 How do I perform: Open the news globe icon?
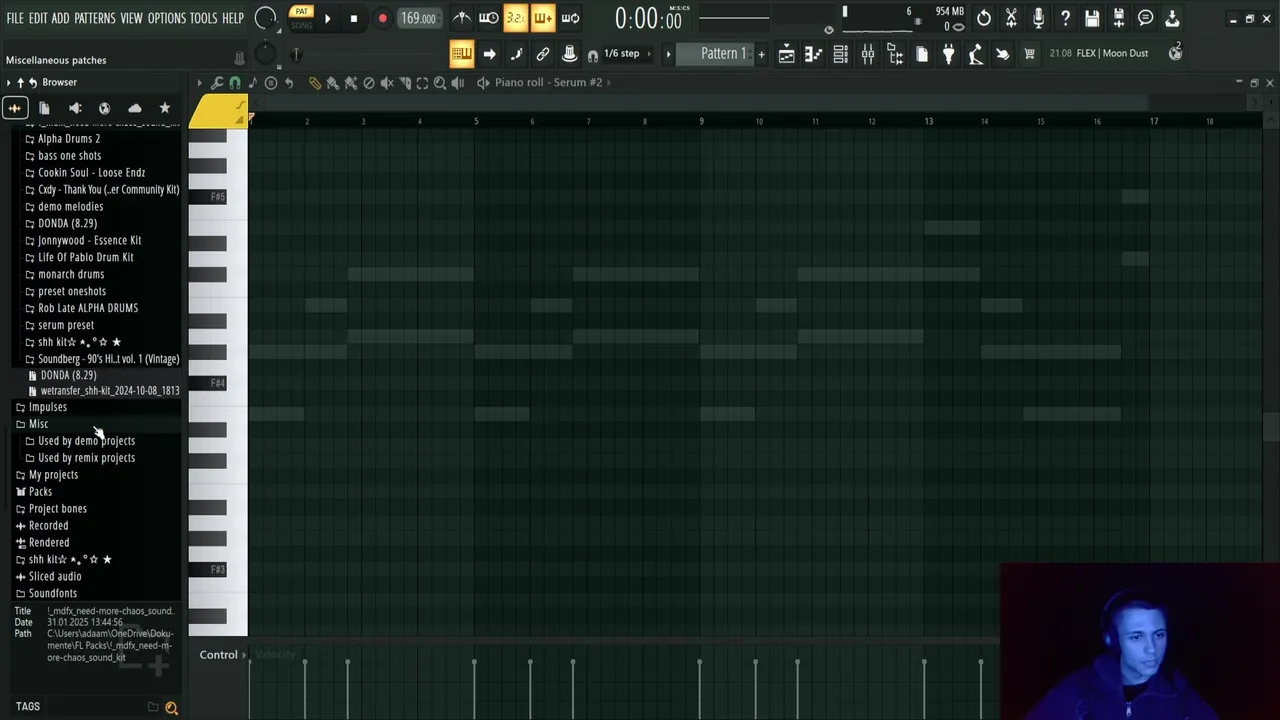(x=1176, y=53)
